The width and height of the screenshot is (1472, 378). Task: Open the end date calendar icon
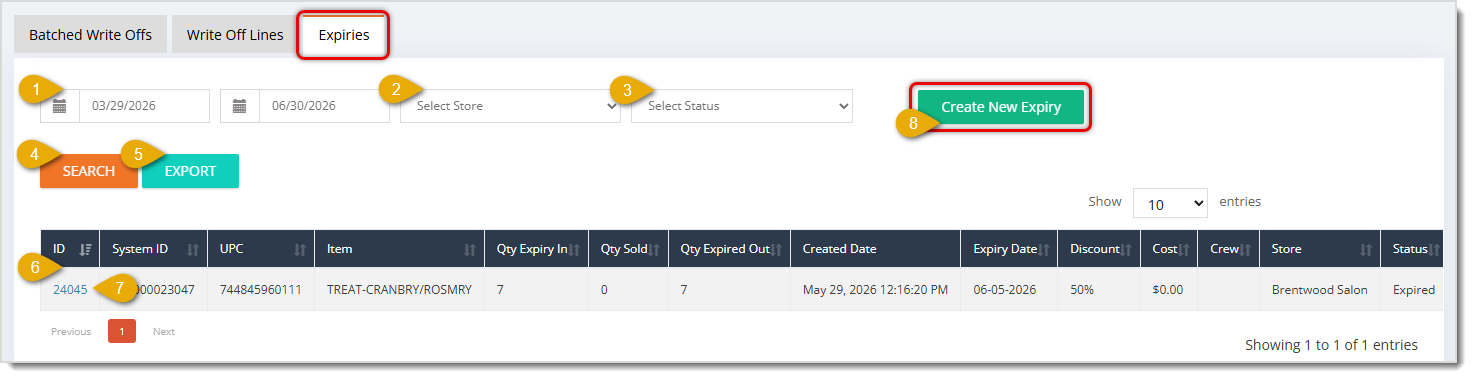(240, 106)
